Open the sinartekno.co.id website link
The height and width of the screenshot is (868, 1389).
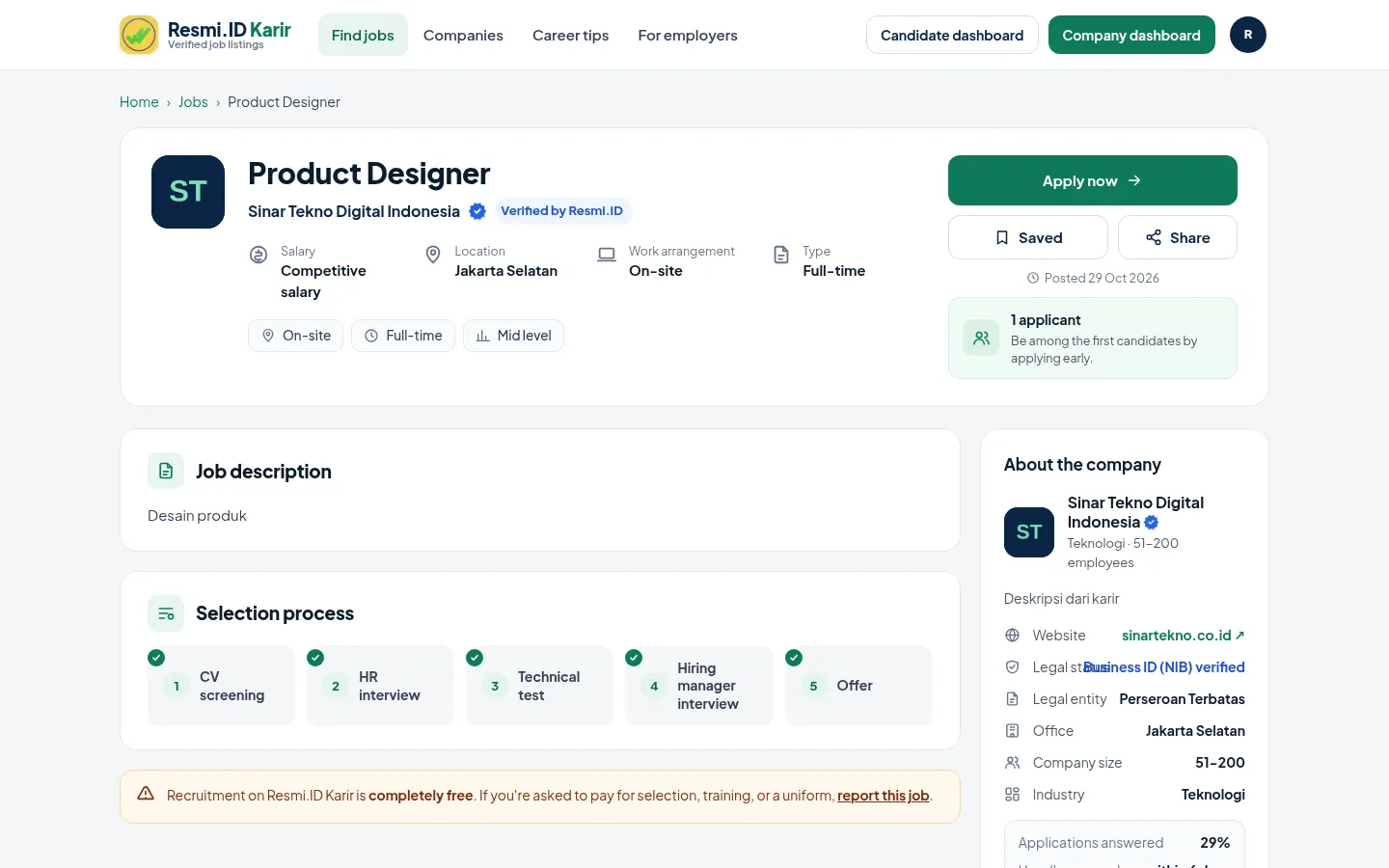pyautogui.click(x=1184, y=636)
